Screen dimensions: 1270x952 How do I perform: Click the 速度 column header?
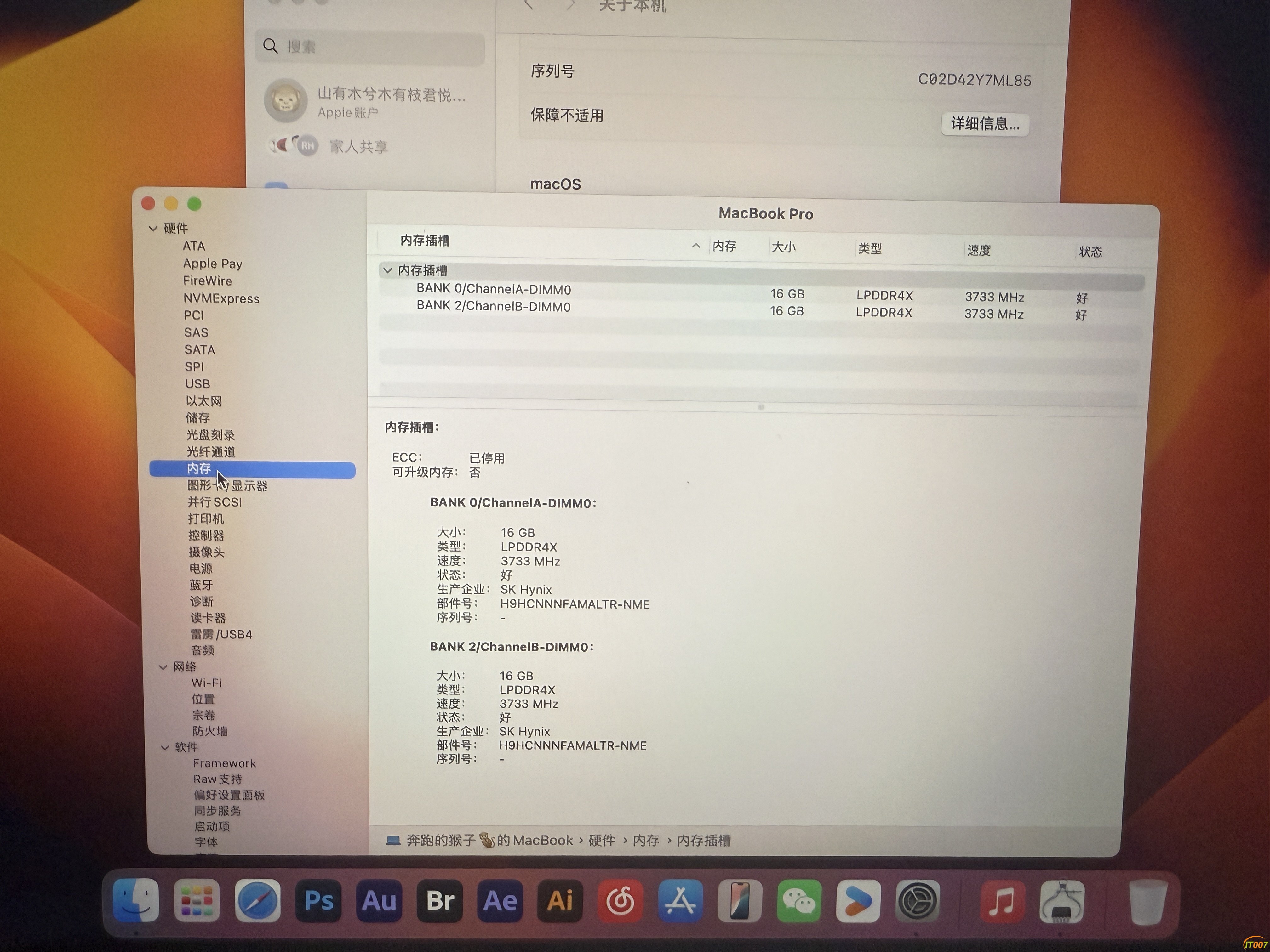click(x=978, y=250)
